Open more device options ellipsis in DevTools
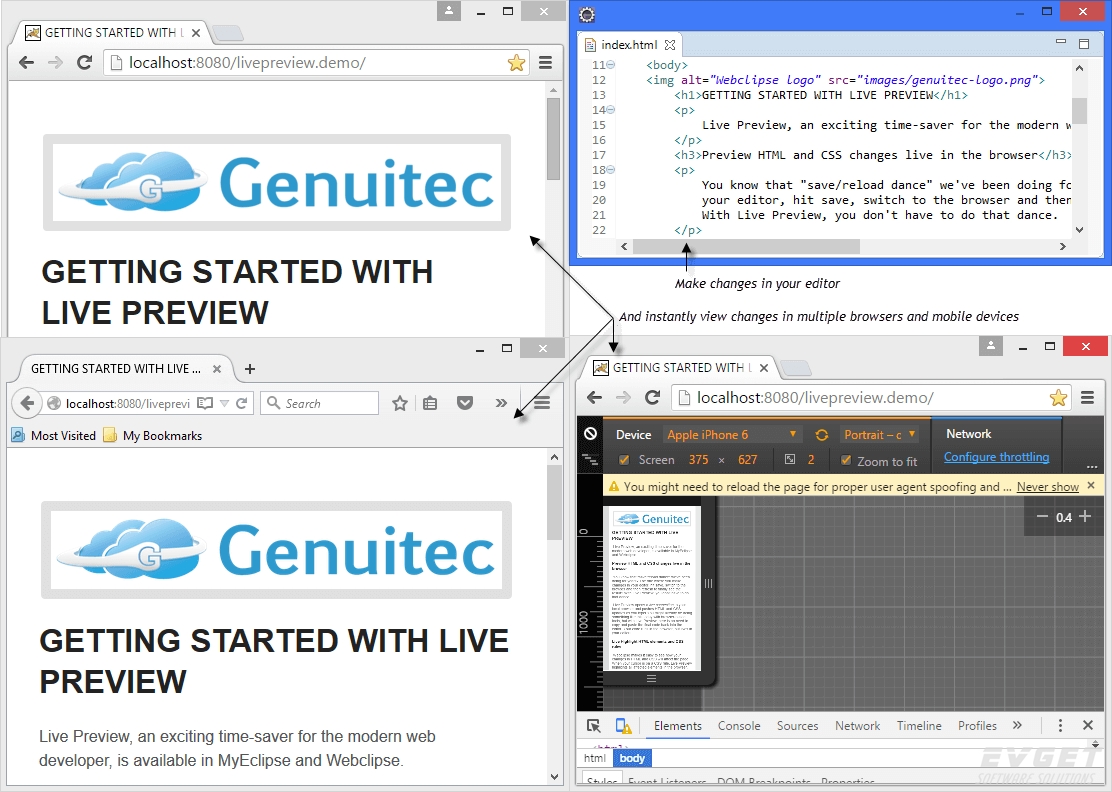The height and width of the screenshot is (792, 1112). 1091,467
